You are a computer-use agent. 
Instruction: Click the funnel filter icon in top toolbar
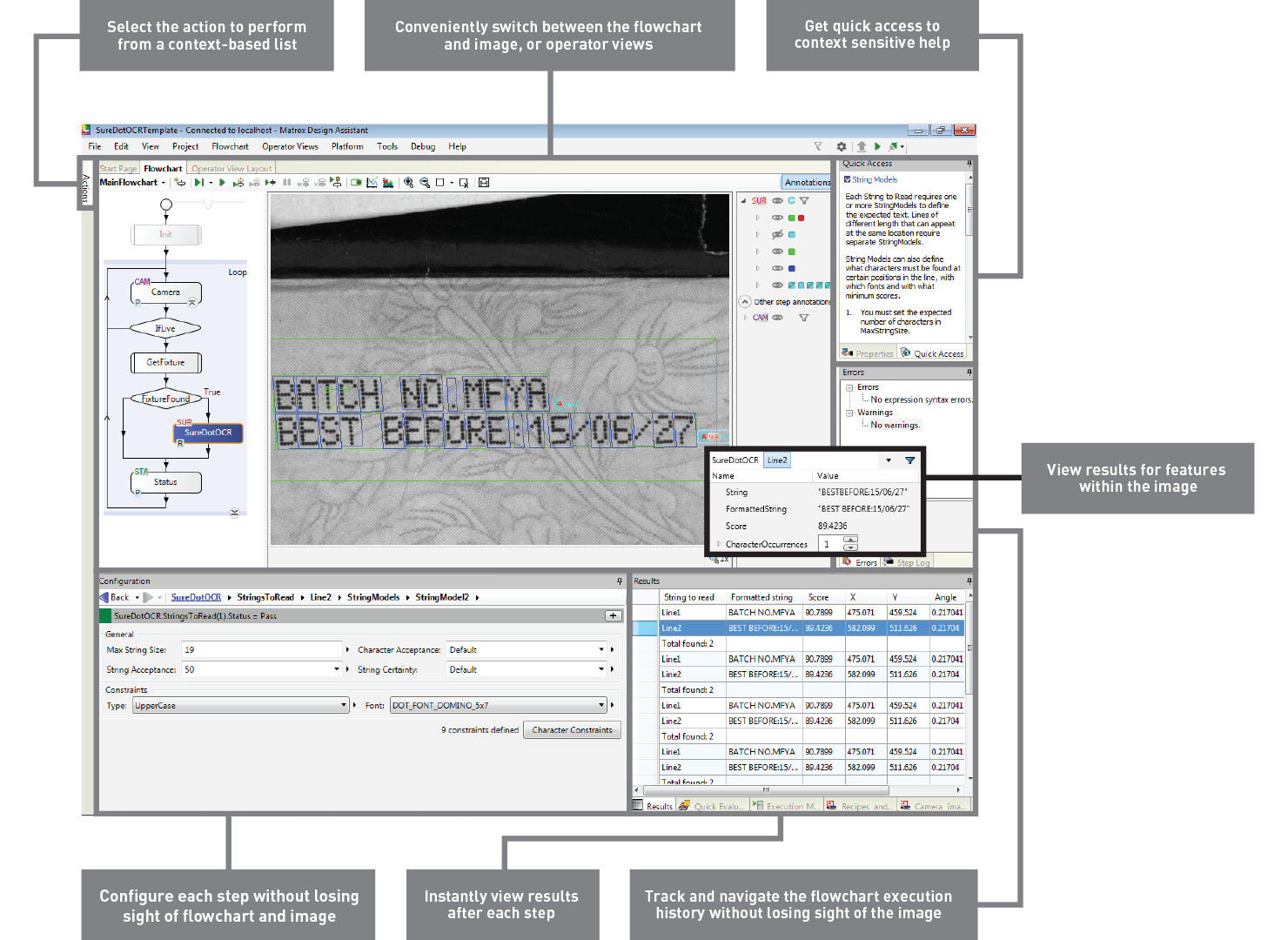(818, 147)
